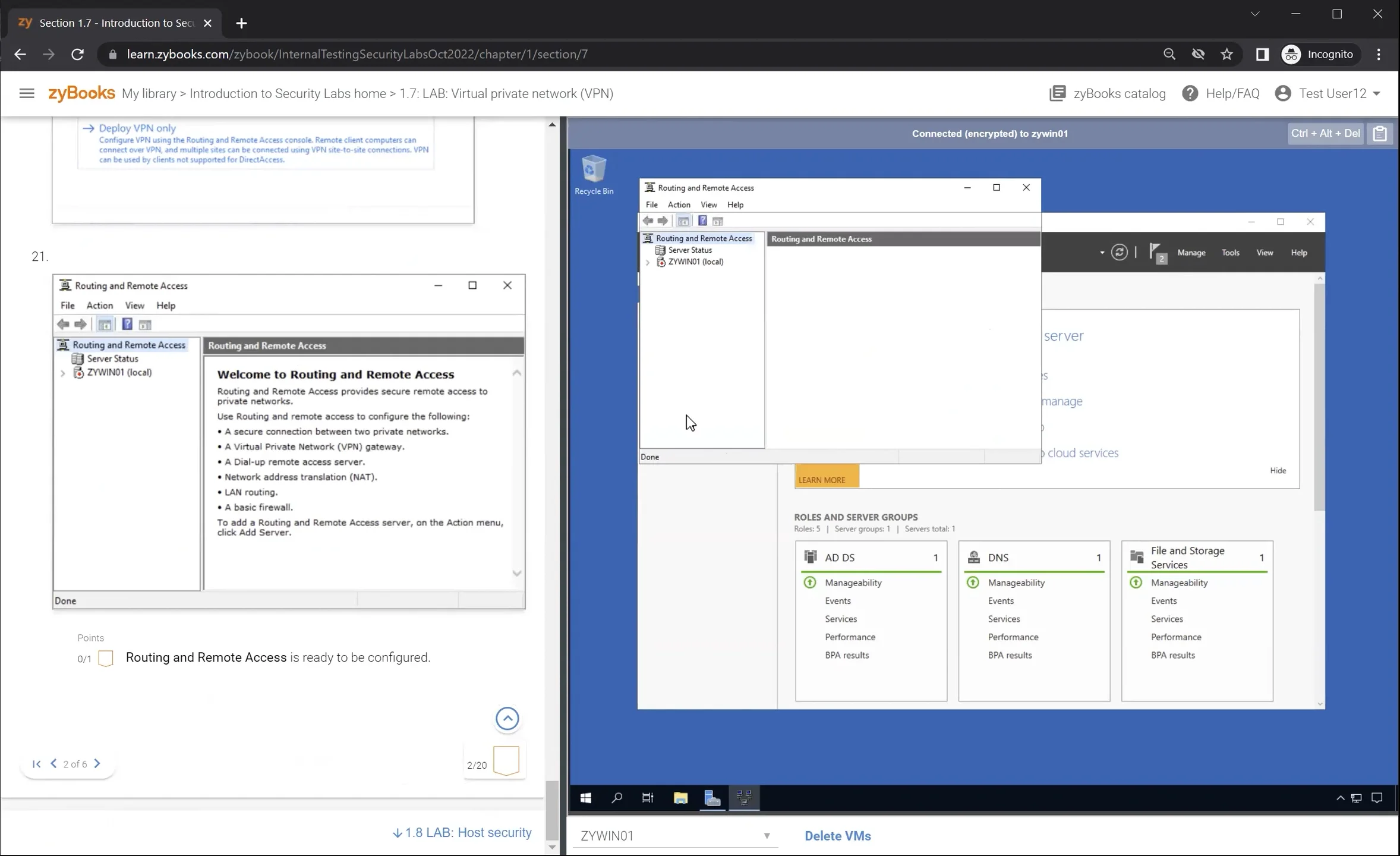This screenshot has height=856, width=1400.
Task: Open Task View on VM taskbar
Action: 648,798
